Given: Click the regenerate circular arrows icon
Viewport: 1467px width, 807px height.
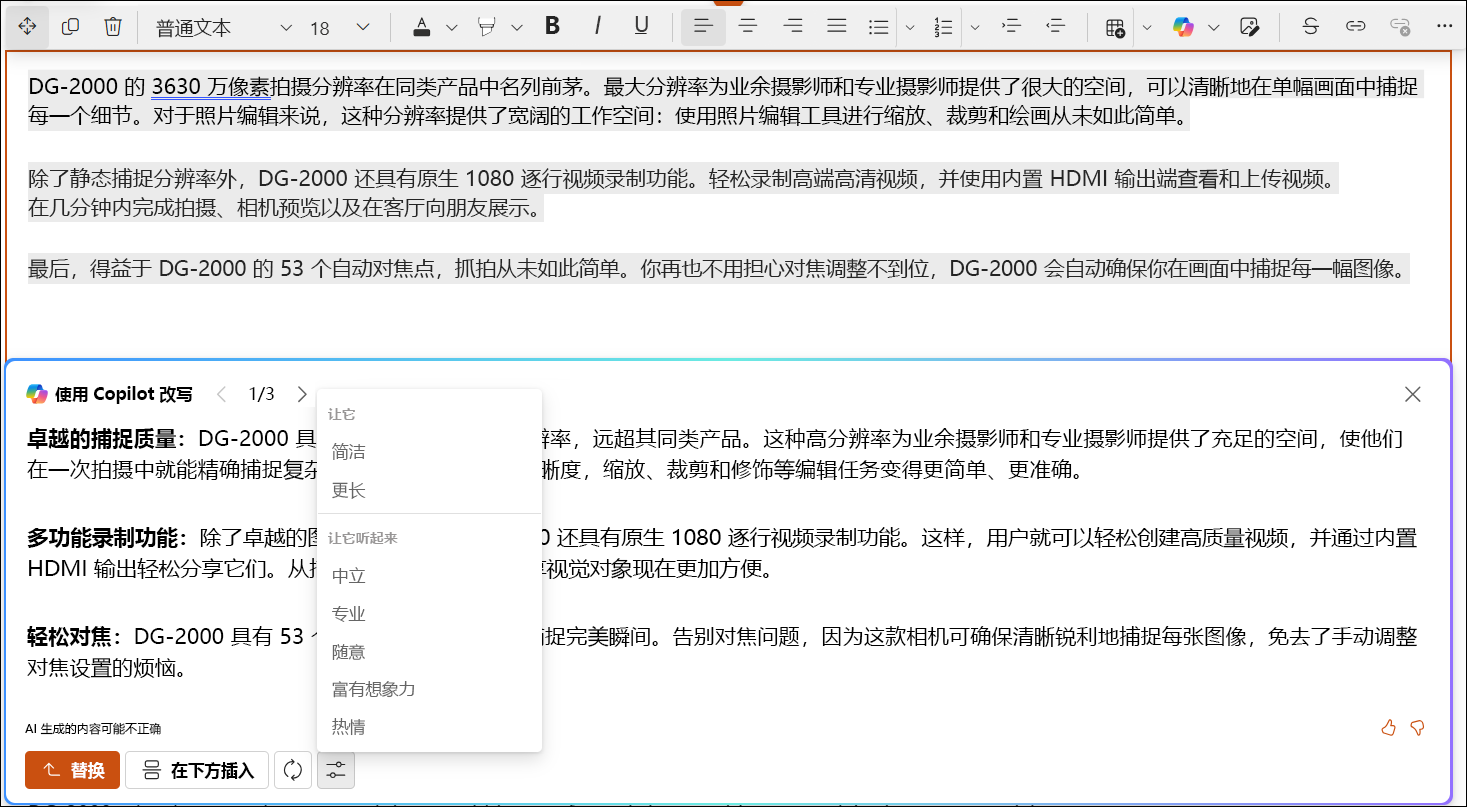Looking at the screenshot, I should tap(293, 770).
